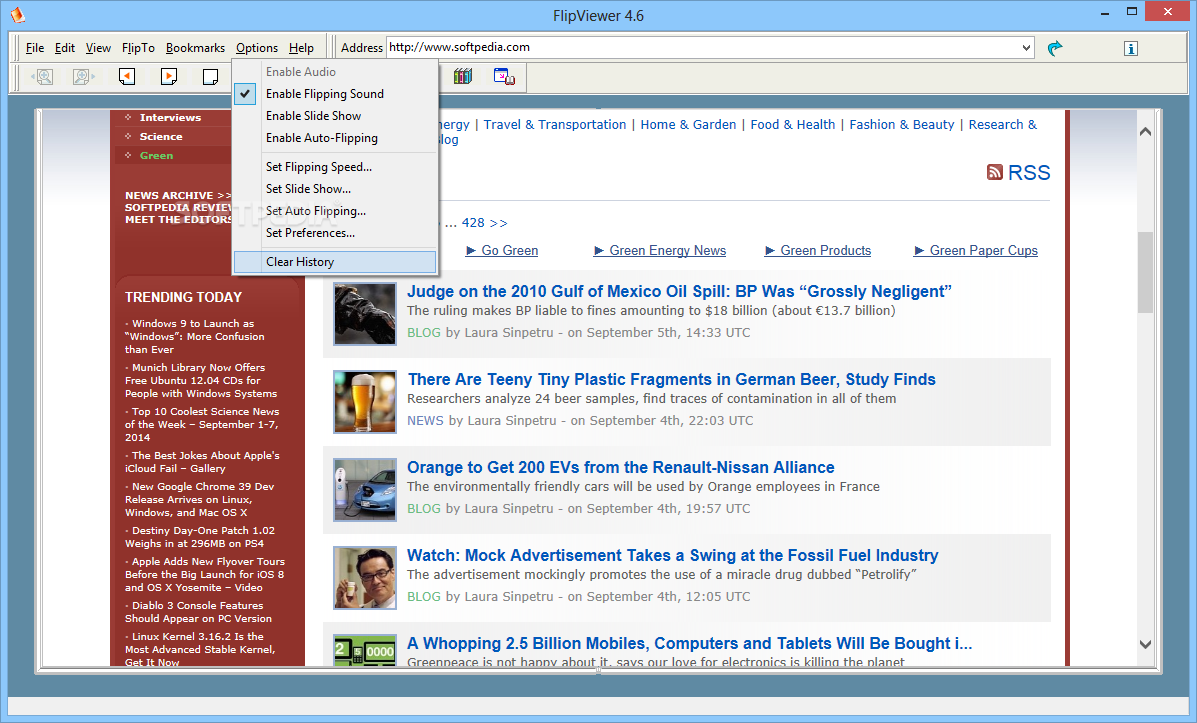Click the beer glass thumbnail
The width and height of the screenshot is (1197, 723).
[x=365, y=402]
